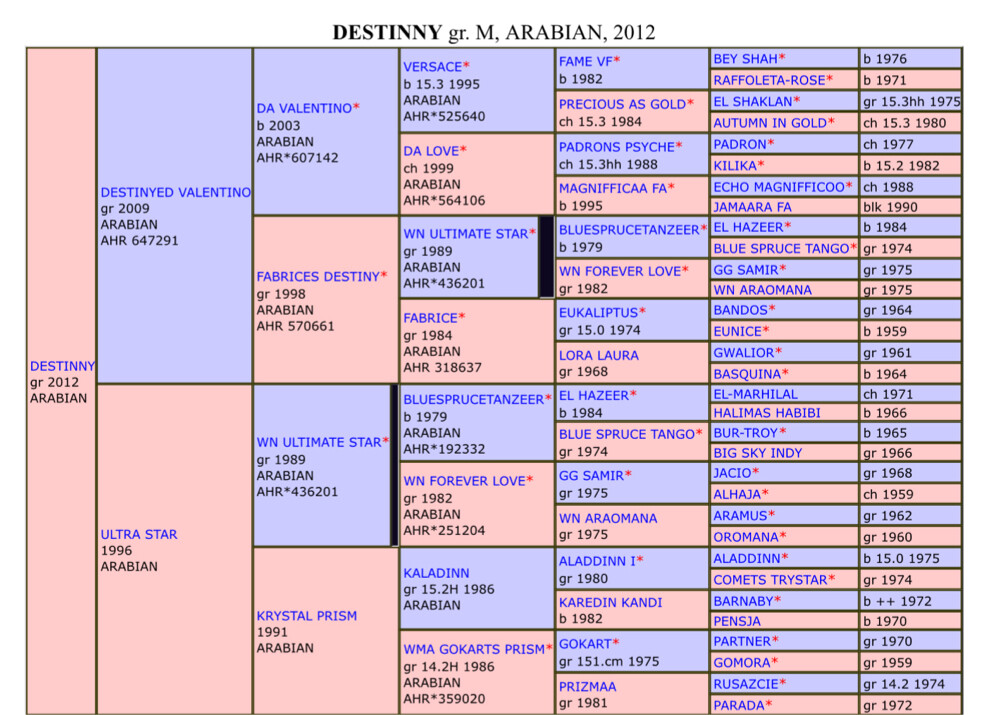Click the BASQUINA link

tap(747, 374)
